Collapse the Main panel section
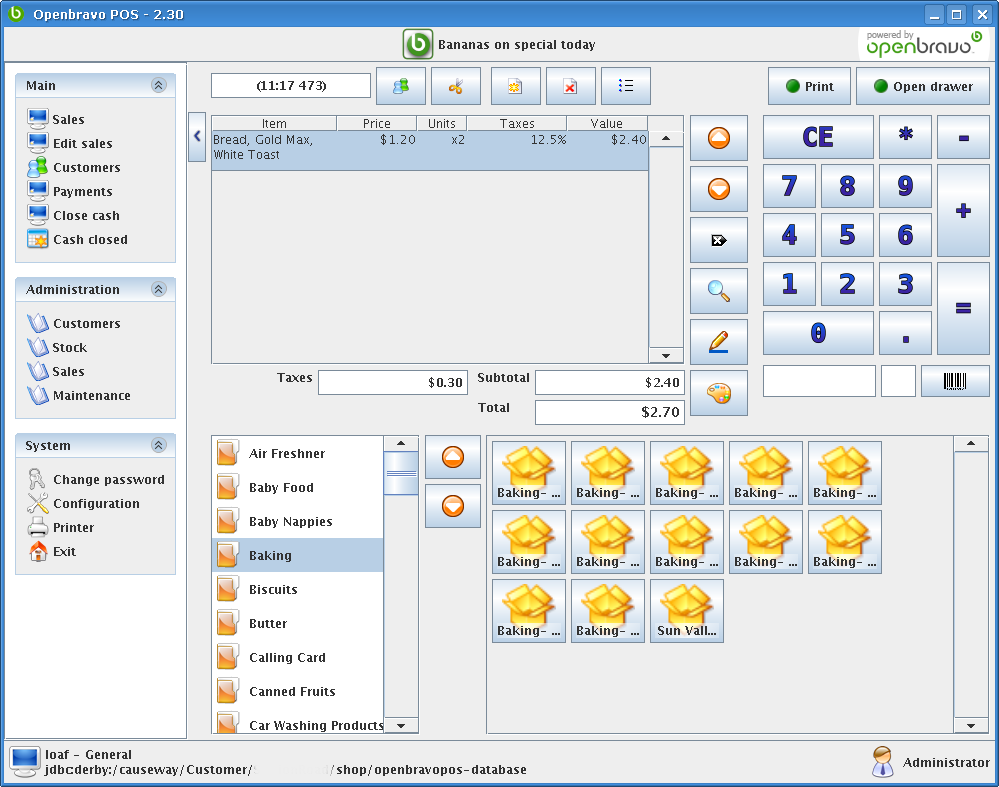This screenshot has height=787, width=999. [158, 86]
